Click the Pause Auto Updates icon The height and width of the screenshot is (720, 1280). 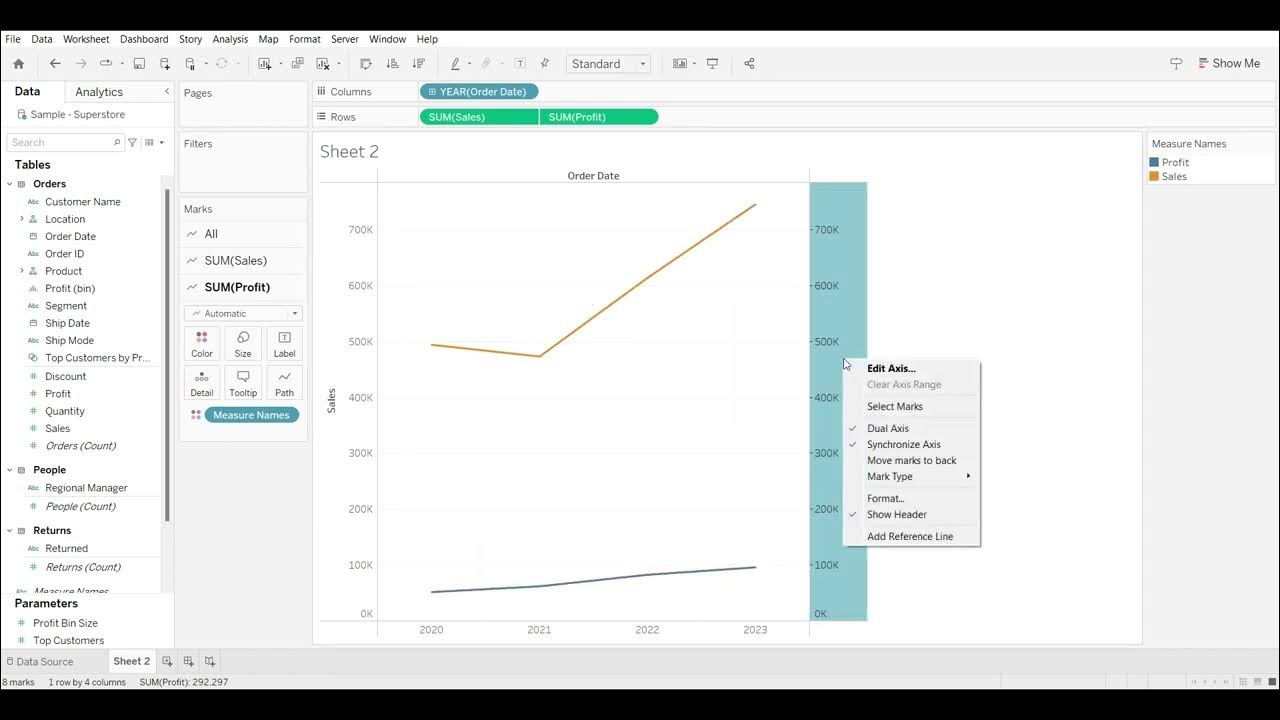(x=190, y=64)
